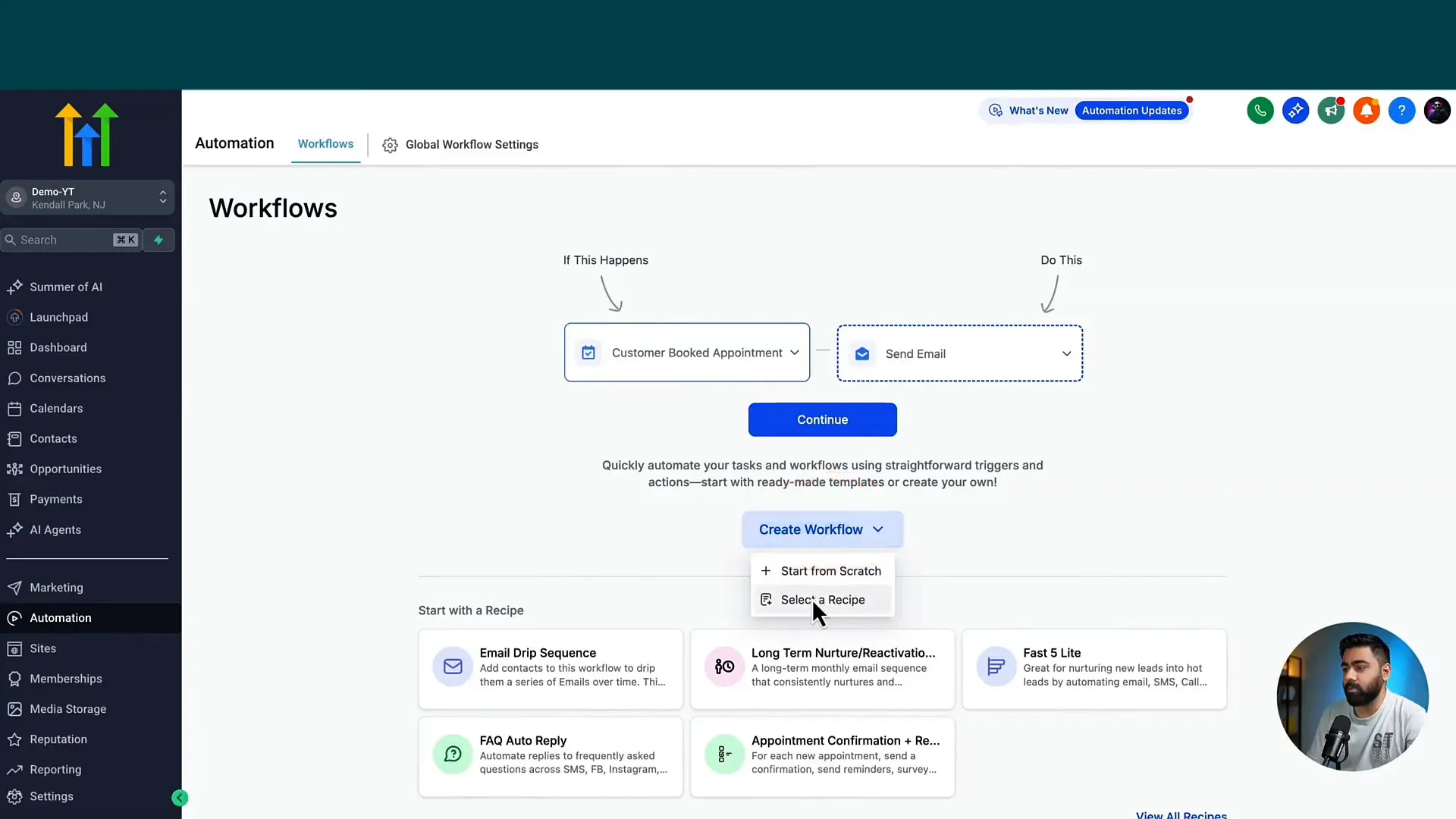1456x819 pixels.
Task: Go to Dashboard in sidebar
Action: (58, 347)
